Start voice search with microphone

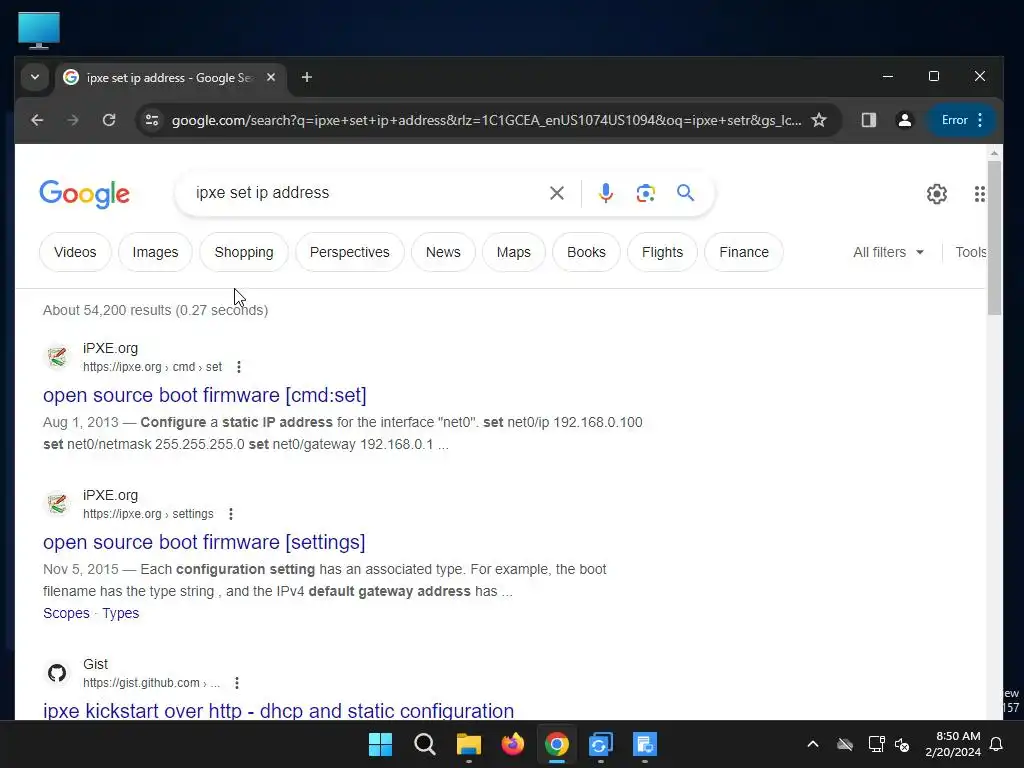pyautogui.click(x=606, y=193)
